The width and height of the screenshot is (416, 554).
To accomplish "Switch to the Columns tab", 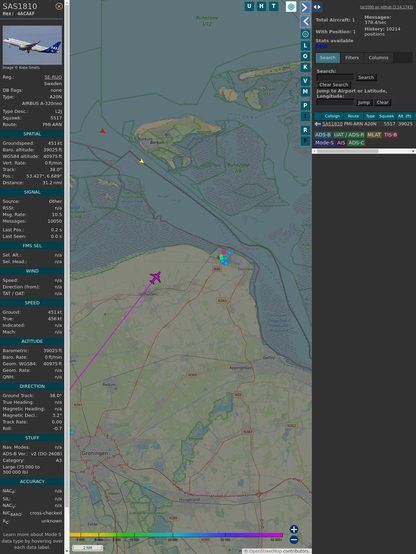I will point(378,58).
